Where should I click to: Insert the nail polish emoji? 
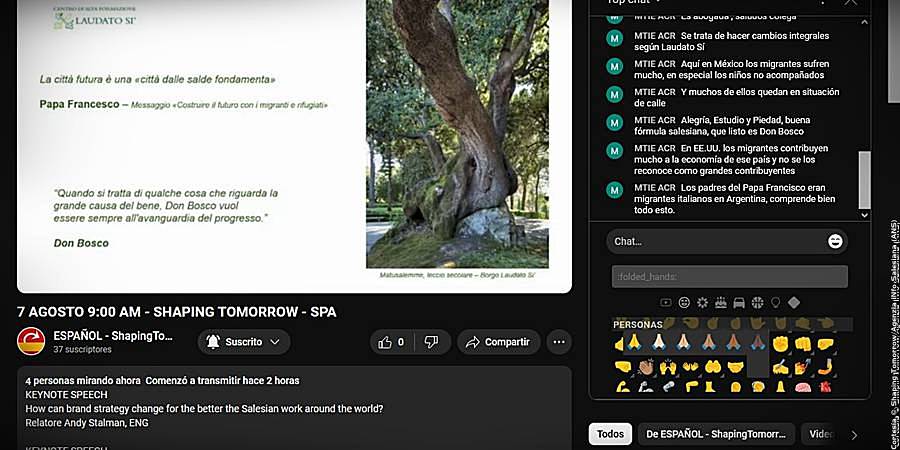tap(802, 366)
